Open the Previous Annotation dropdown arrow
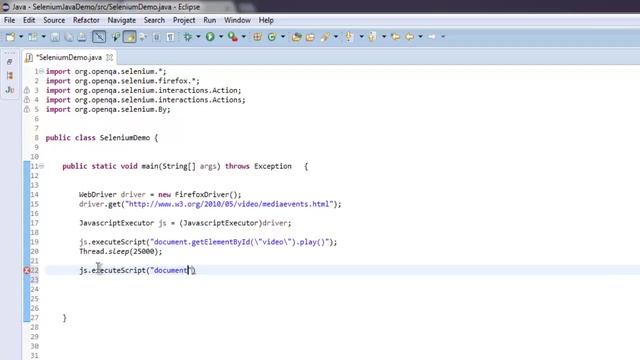640x360 pixels. coord(384,37)
